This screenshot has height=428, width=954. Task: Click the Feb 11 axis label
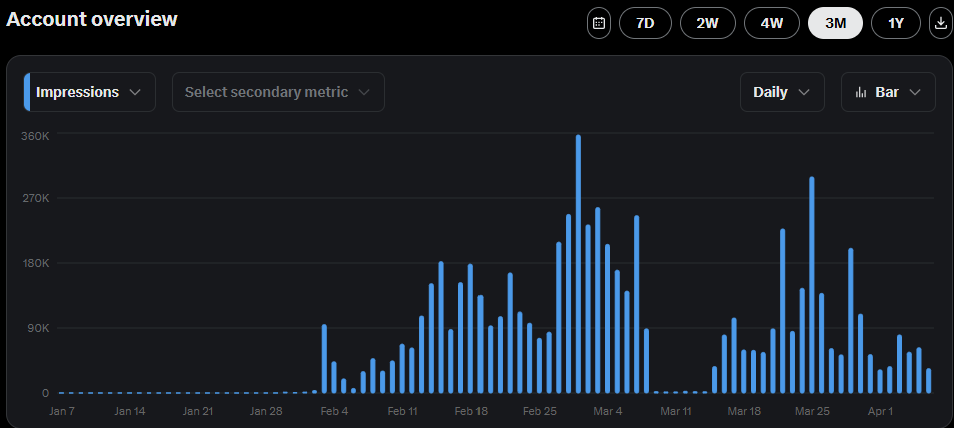tap(402, 412)
